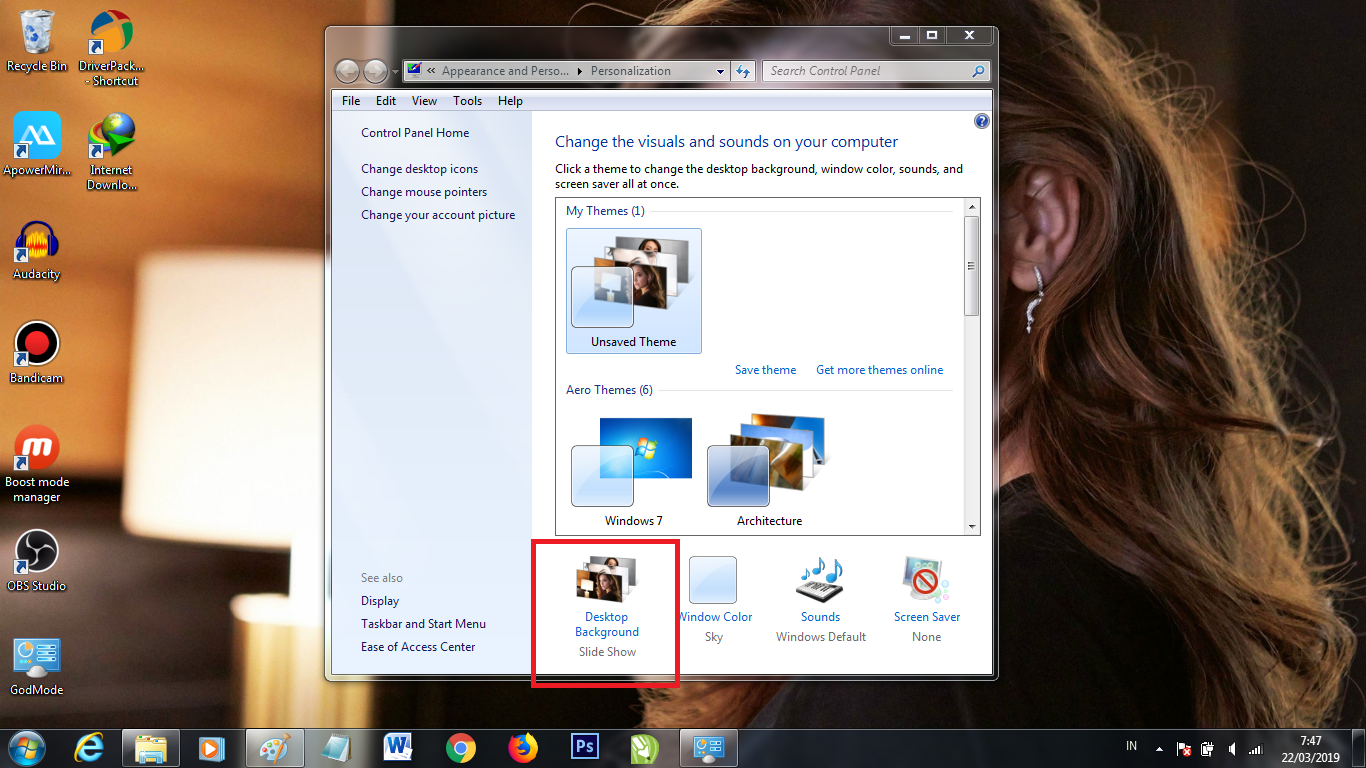Click the Save theme link
Viewport: 1366px width, 768px height.
click(x=765, y=370)
